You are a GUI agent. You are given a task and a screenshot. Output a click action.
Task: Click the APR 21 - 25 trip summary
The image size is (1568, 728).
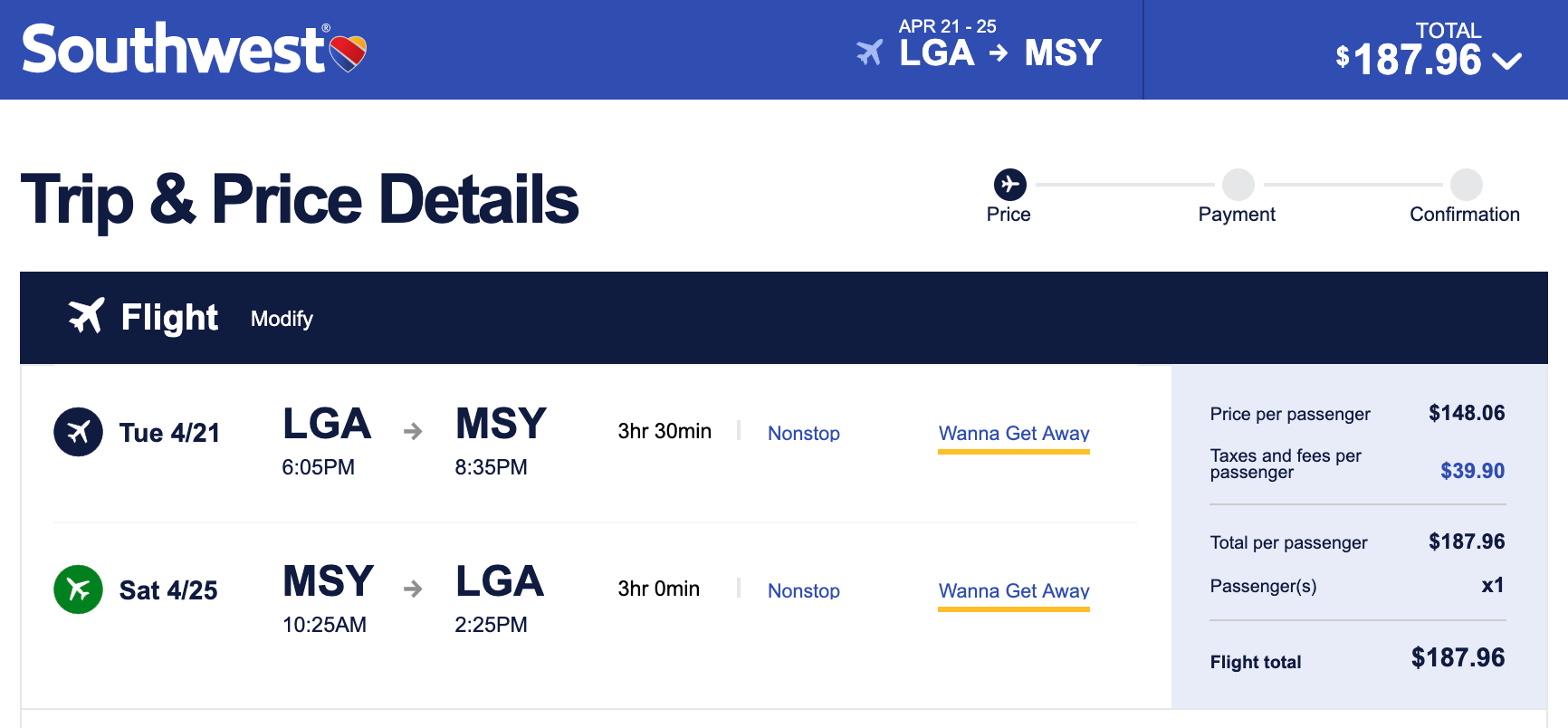pyautogui.click(x=947, y=26)
